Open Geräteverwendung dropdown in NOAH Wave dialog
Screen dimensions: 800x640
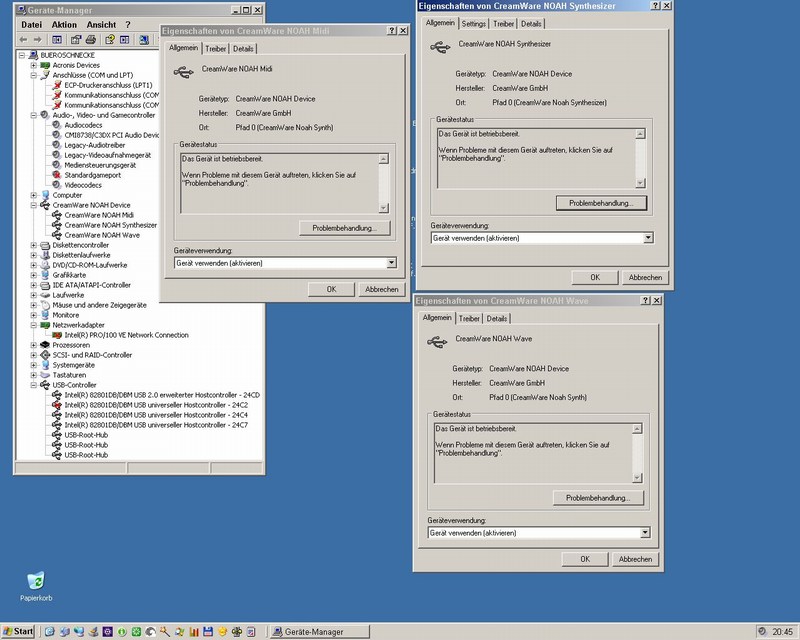[645, 533]
